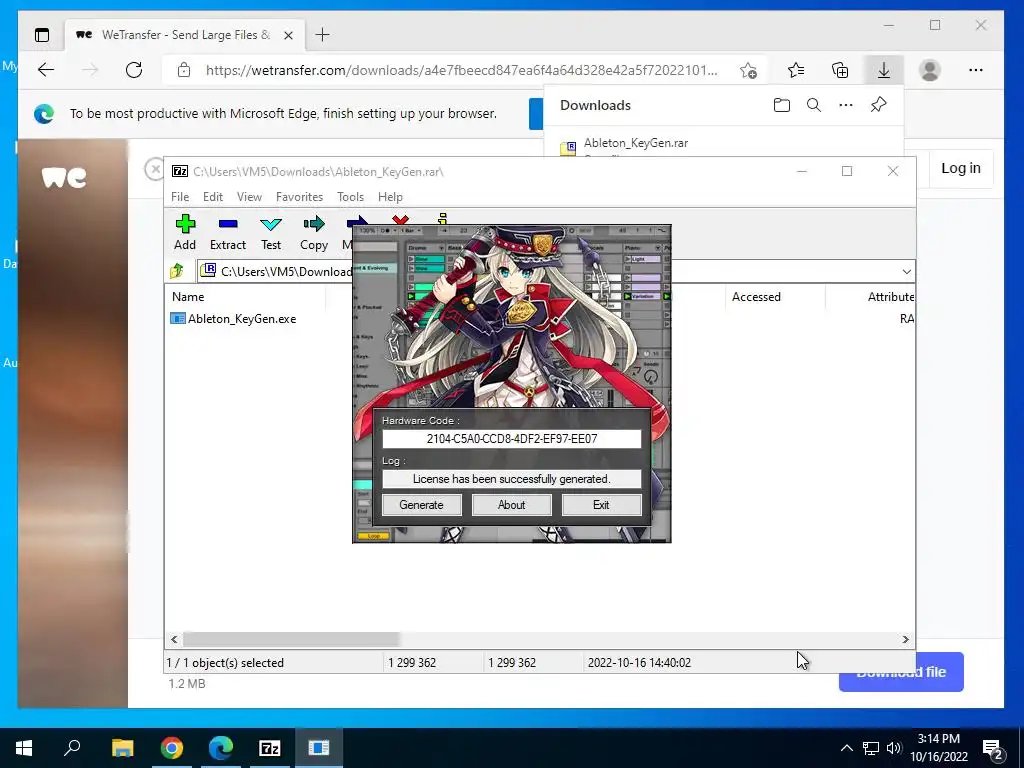Screen dimensions: 1024x768
Task: Open the Edge profile avatar
Action: click(x=930, y=70)
